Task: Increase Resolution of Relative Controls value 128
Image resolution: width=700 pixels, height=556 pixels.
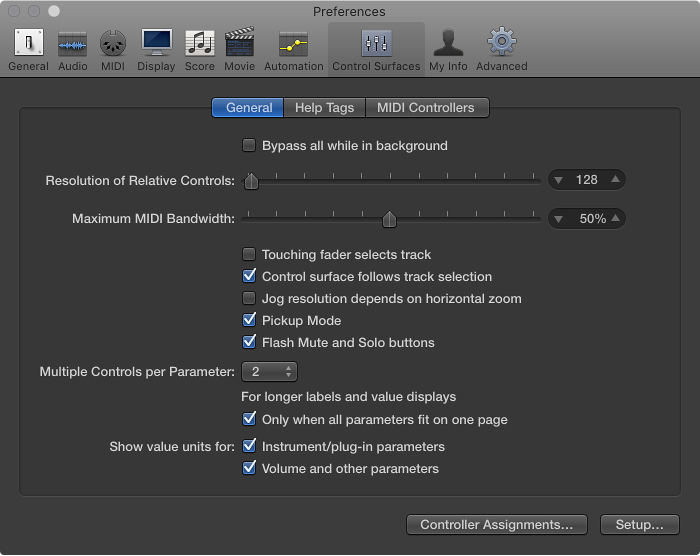Action: tap(615, 179)
